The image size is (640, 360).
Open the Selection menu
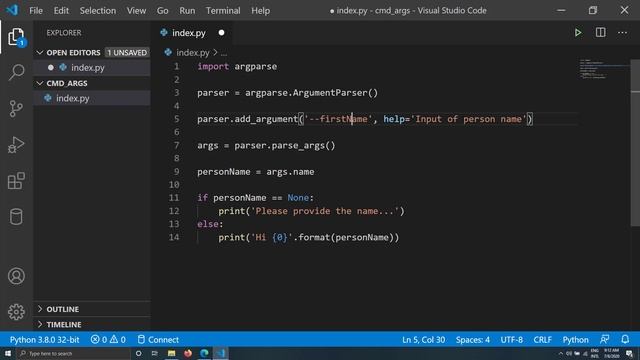[98, 10]
